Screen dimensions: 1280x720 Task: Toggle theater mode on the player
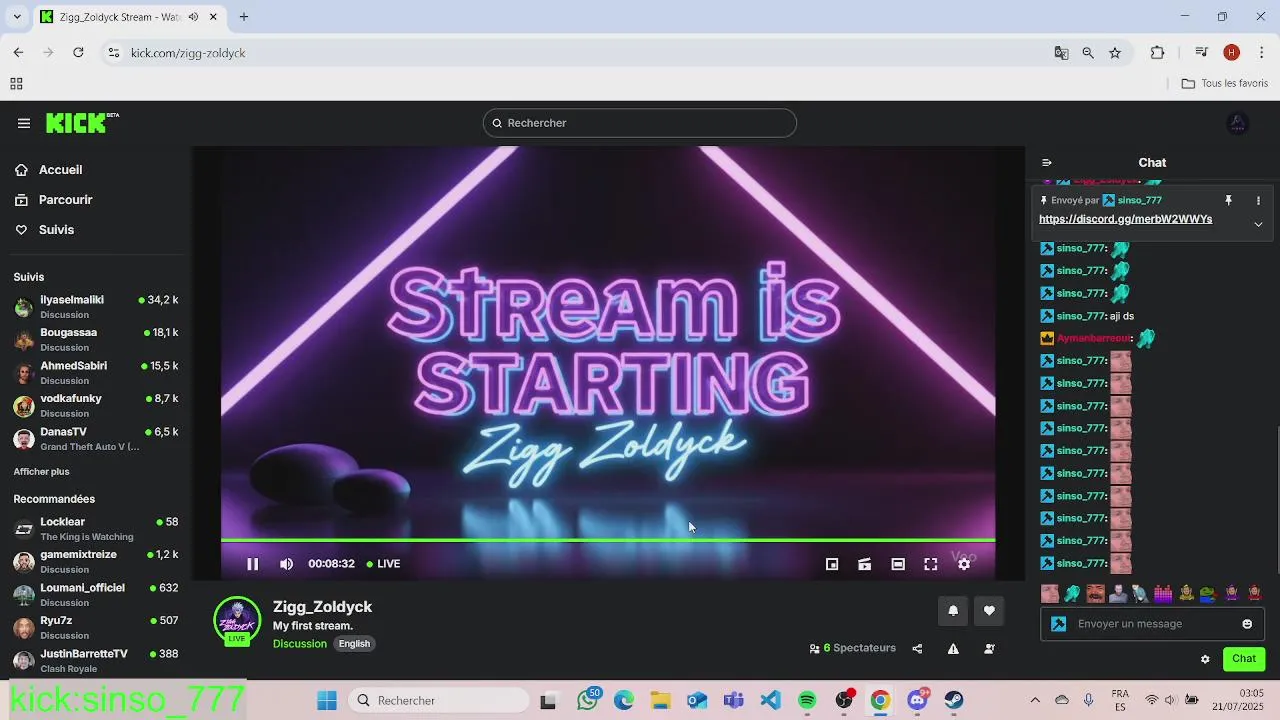(898, 564)
